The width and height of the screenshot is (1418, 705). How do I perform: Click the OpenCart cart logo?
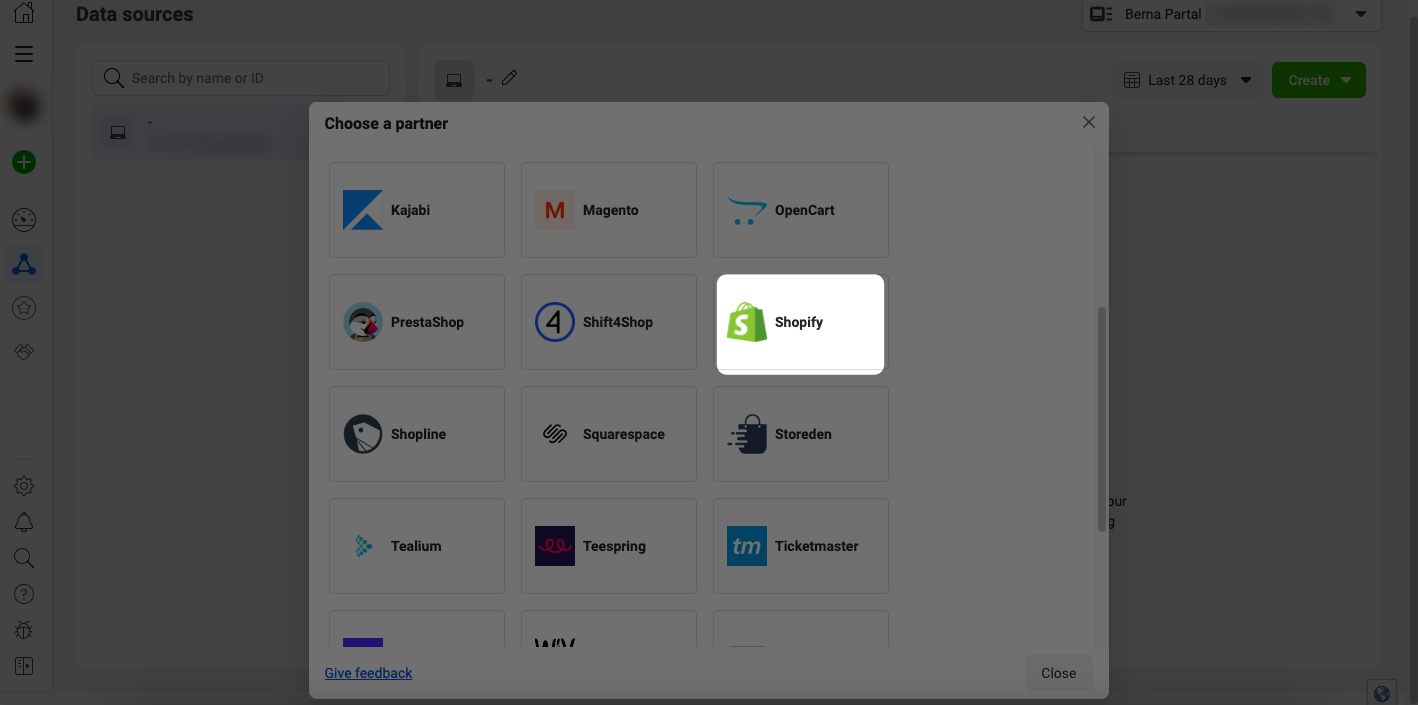coord(747,210)
